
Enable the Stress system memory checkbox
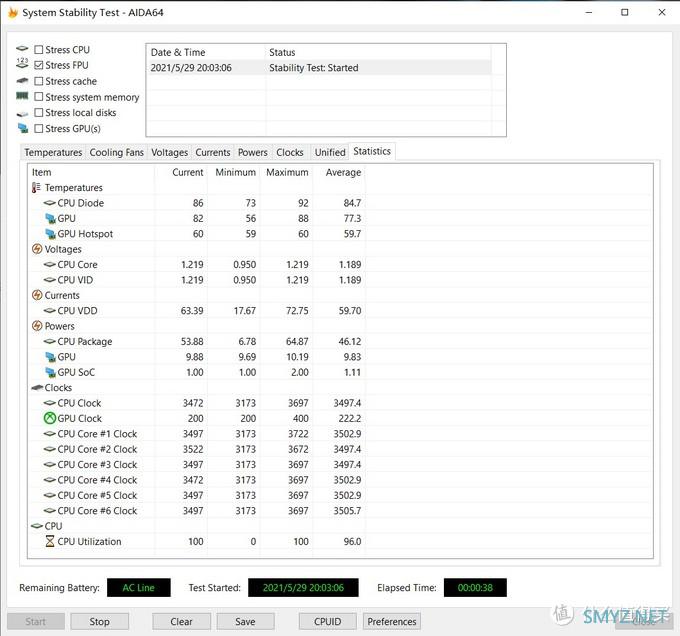(x=39, y=97)
